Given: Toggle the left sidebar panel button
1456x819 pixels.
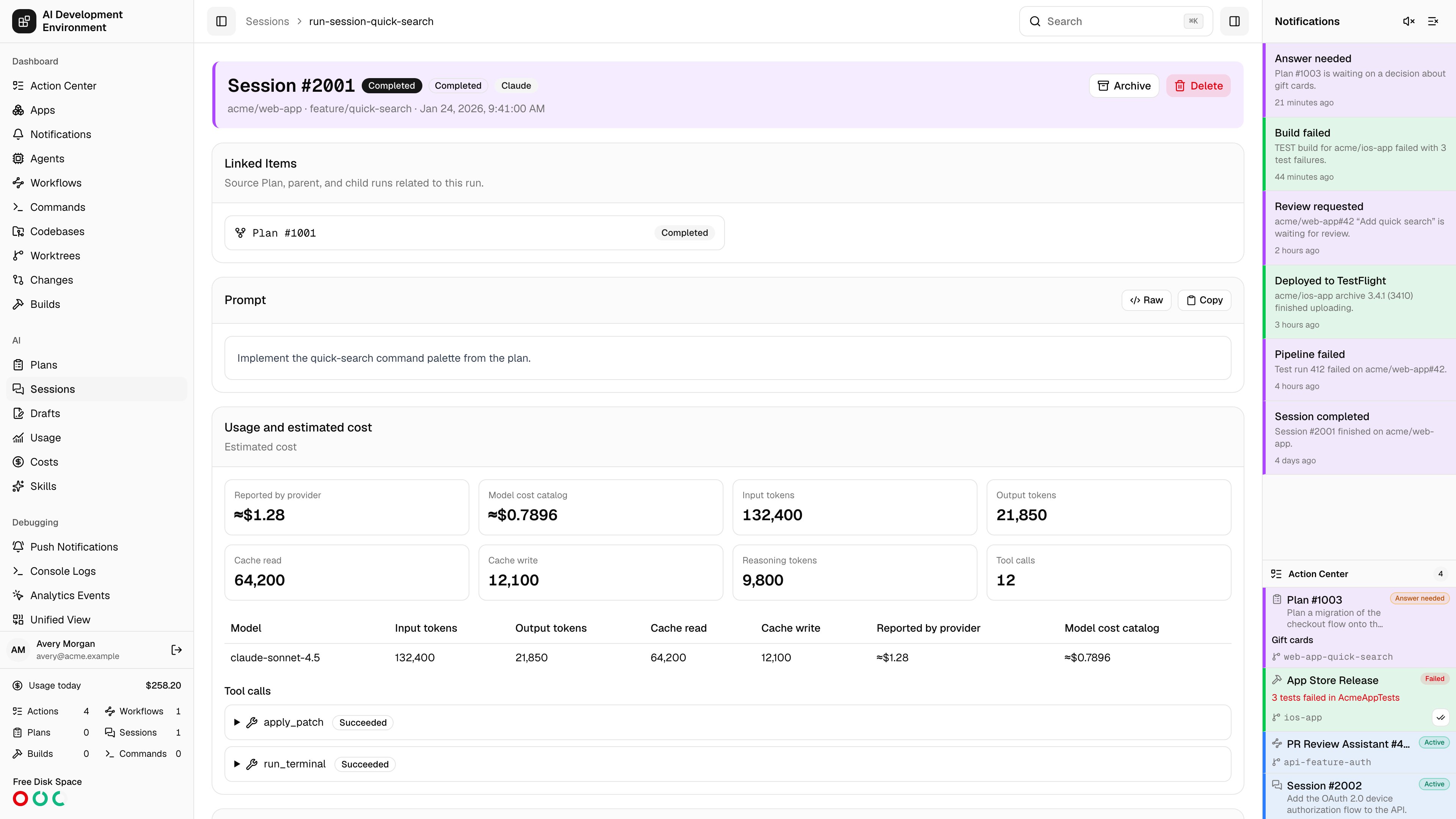Looking at the screenshot, I should coord(221,22).
